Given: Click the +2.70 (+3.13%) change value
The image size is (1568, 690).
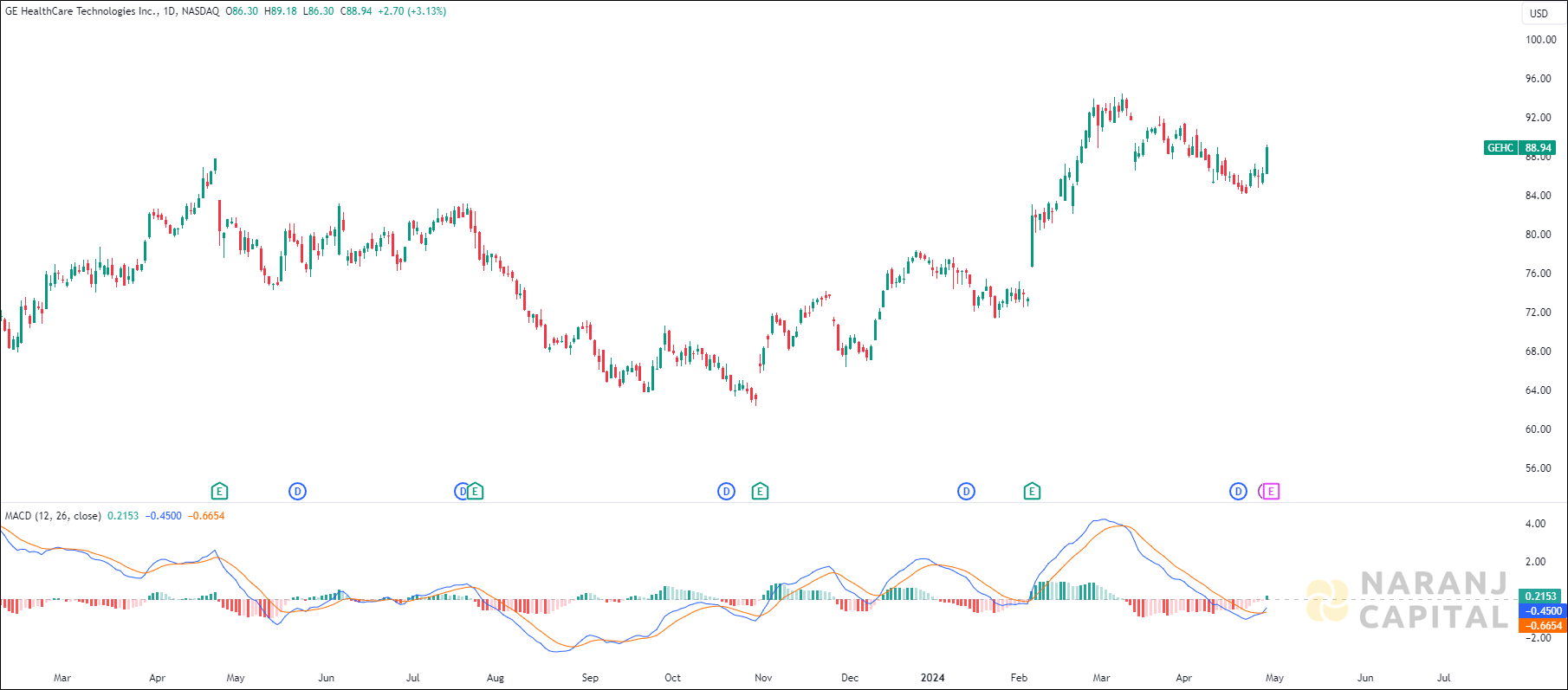Looking at the screenshot, I should tap(412, 11).
